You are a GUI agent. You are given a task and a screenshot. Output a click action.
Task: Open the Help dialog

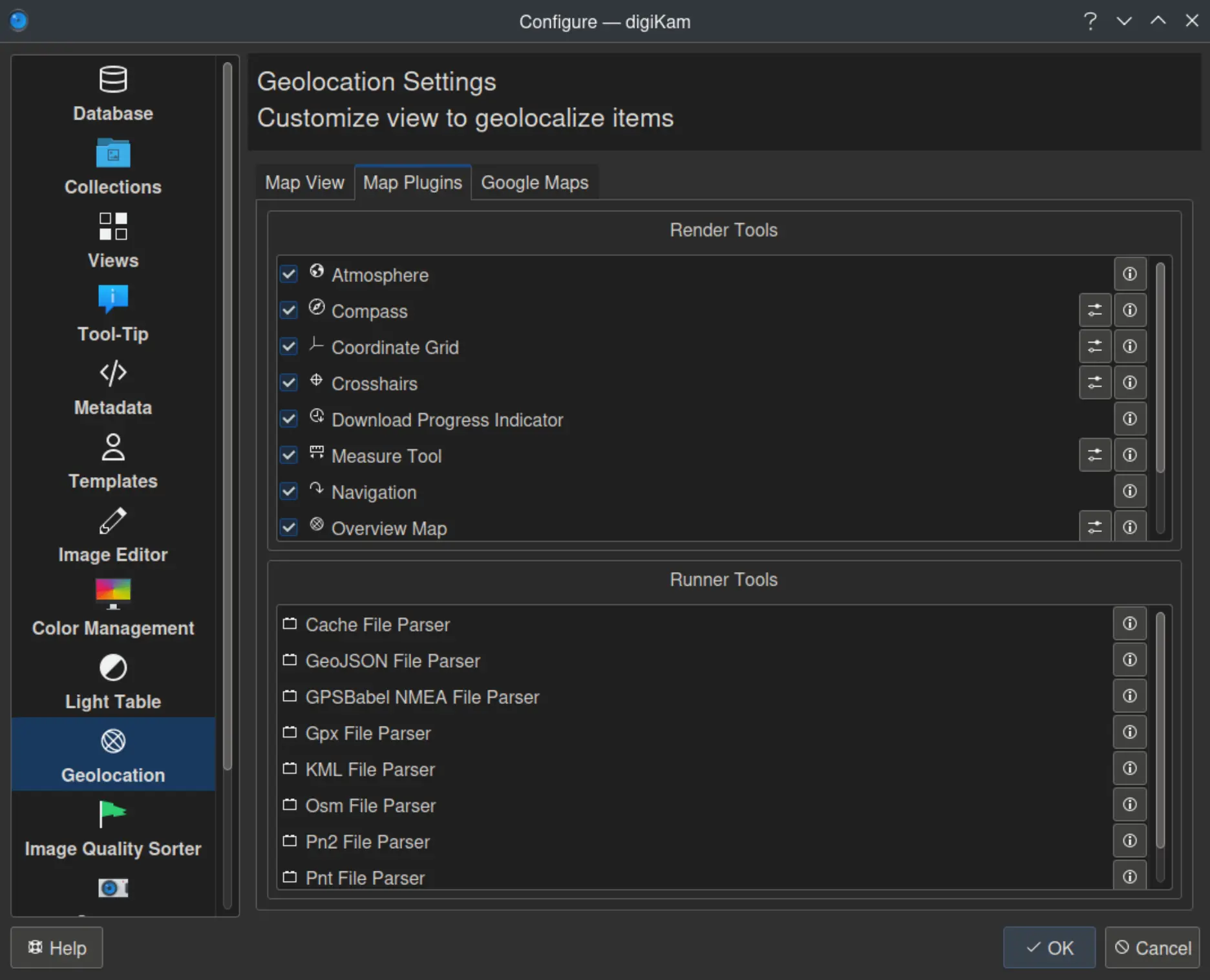[56, 948]
